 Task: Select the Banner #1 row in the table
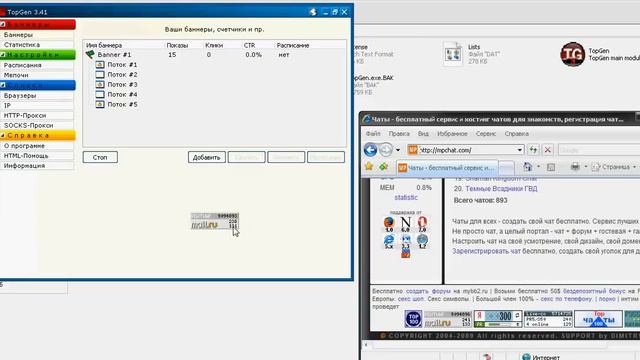(x=215, y=54)
